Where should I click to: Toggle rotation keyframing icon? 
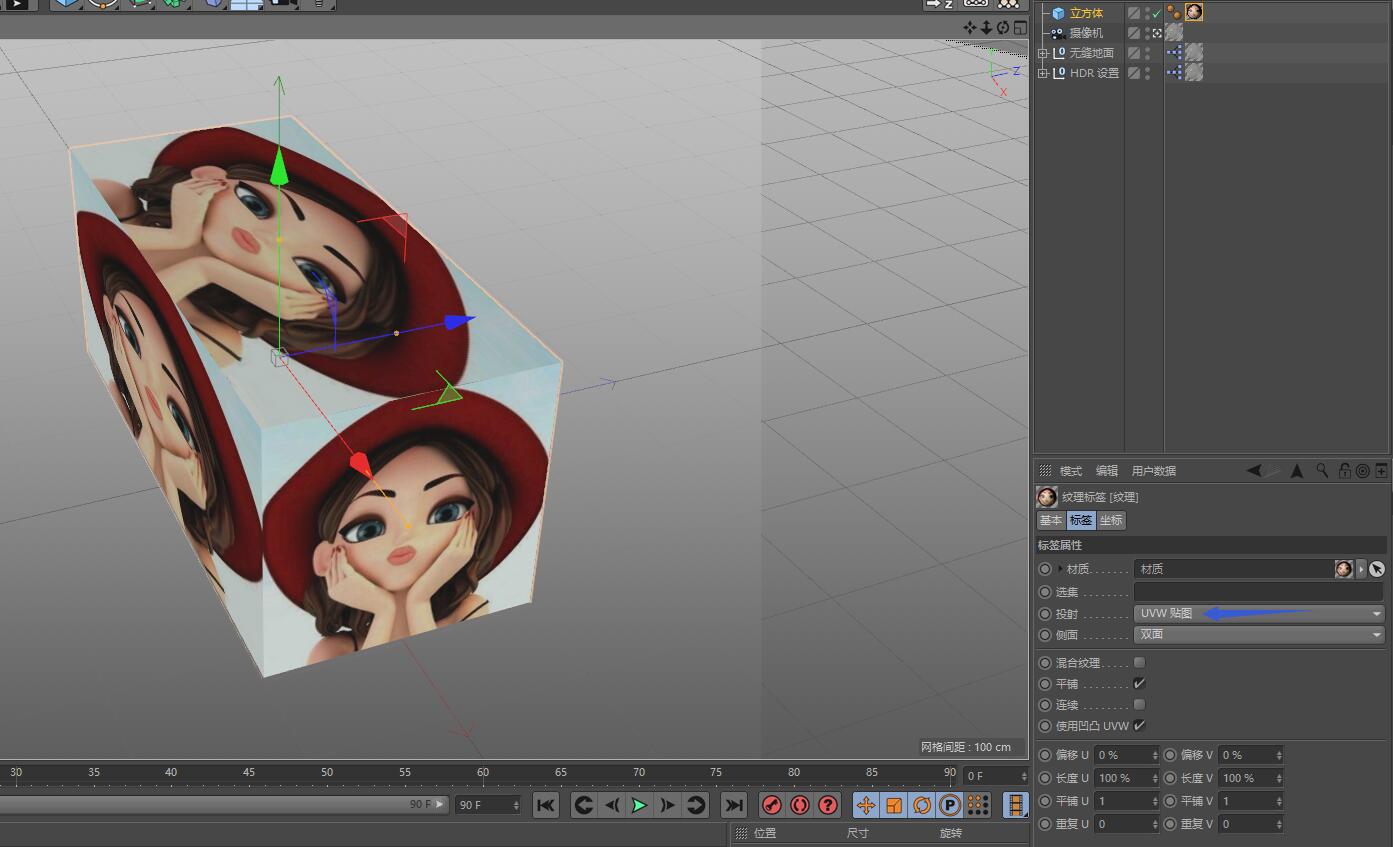click(922, 805)
